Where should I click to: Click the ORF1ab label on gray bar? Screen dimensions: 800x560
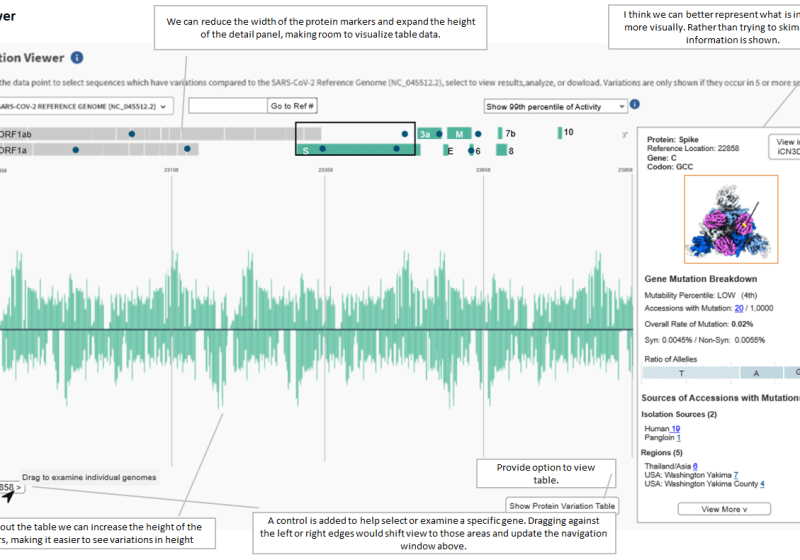pos(15,134)
